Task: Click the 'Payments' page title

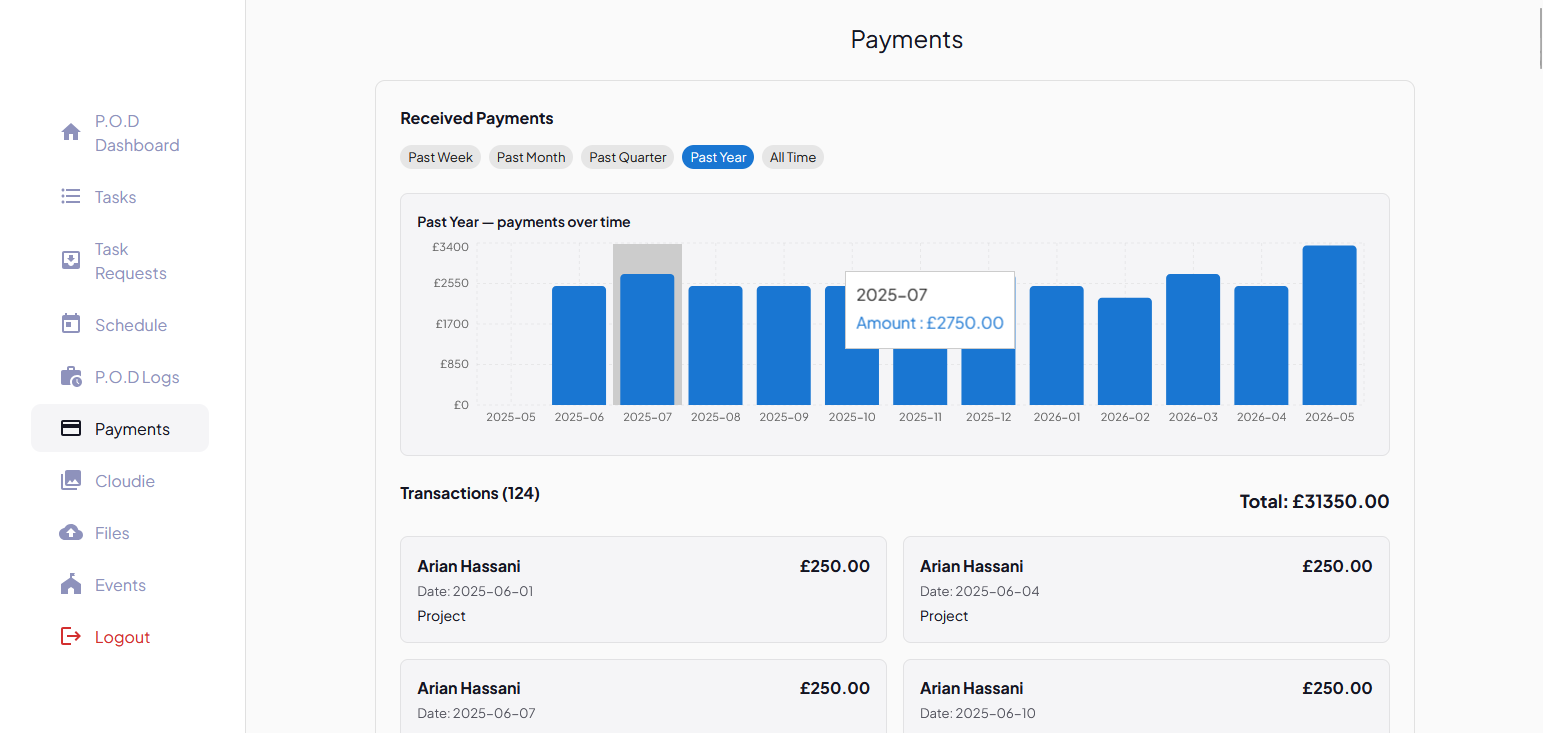Action: click(x=907, y=39)
